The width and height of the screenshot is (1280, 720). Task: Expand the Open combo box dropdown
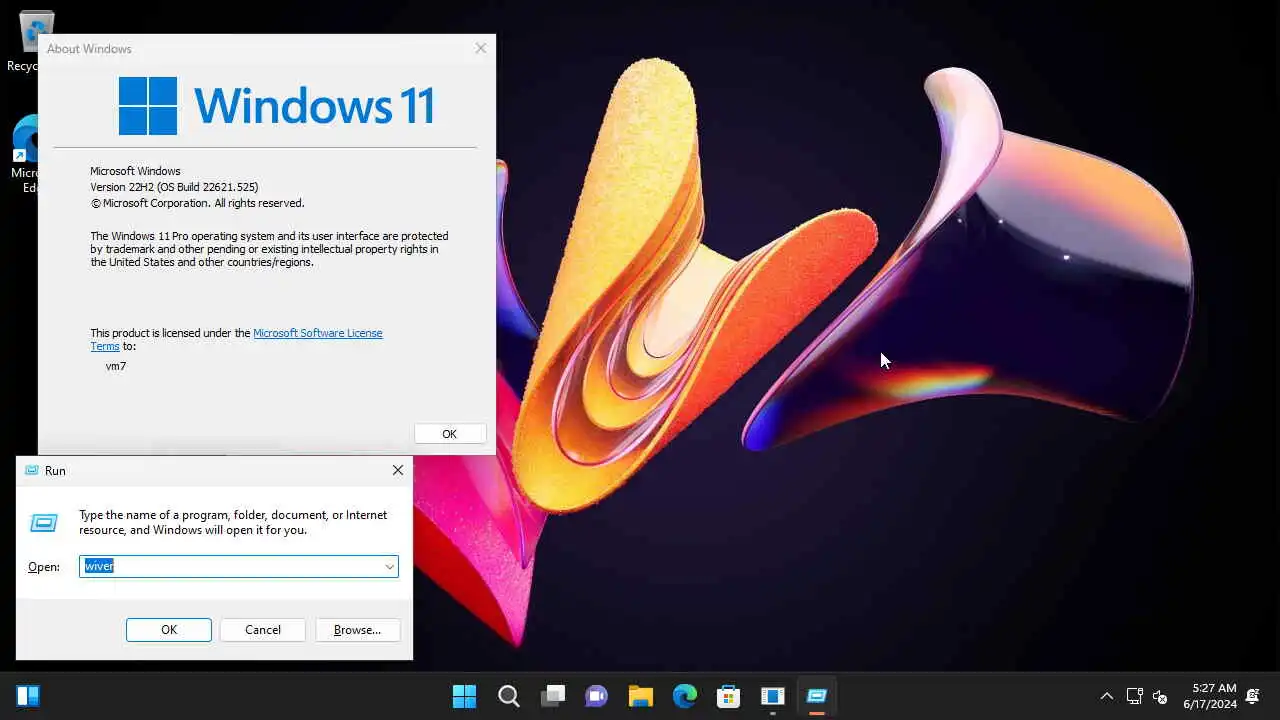[389, 567]
